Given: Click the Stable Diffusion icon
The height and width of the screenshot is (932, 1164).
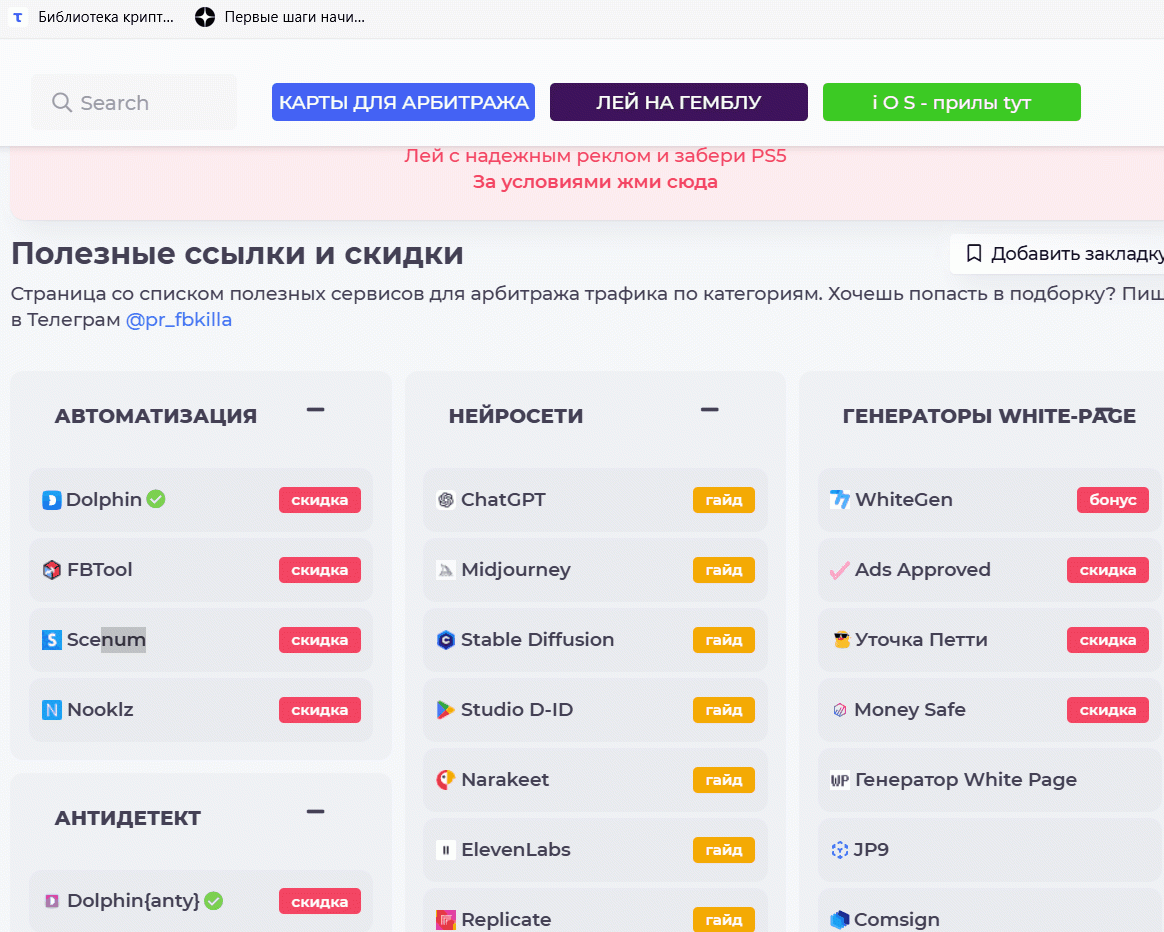Looking at the screenshot, I should 445,639.
